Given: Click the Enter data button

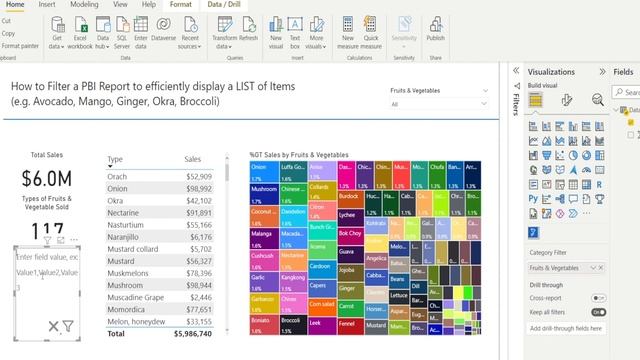Looking at the screenshot, I should [x=140, y=33].
